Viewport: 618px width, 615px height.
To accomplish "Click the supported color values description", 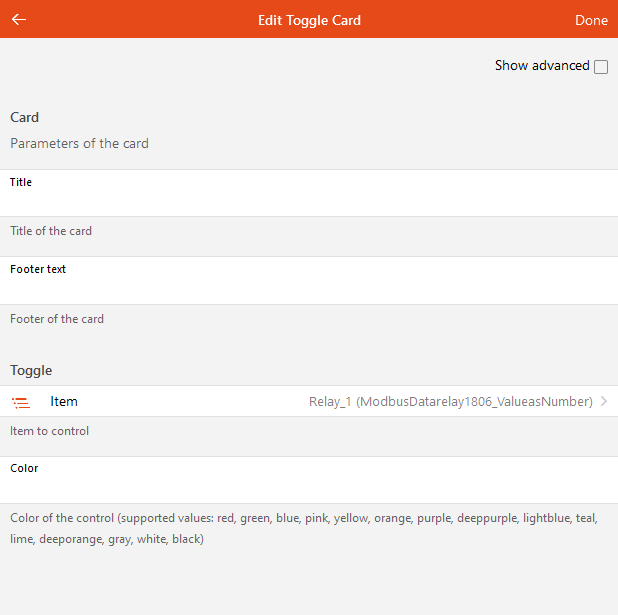I will click(x=304, y=529).
